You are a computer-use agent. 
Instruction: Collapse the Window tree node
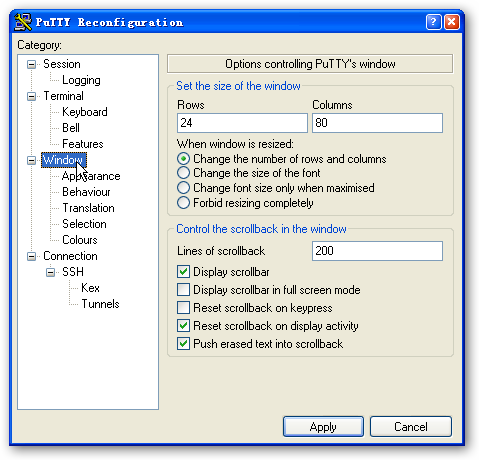(x=31, y=160)
